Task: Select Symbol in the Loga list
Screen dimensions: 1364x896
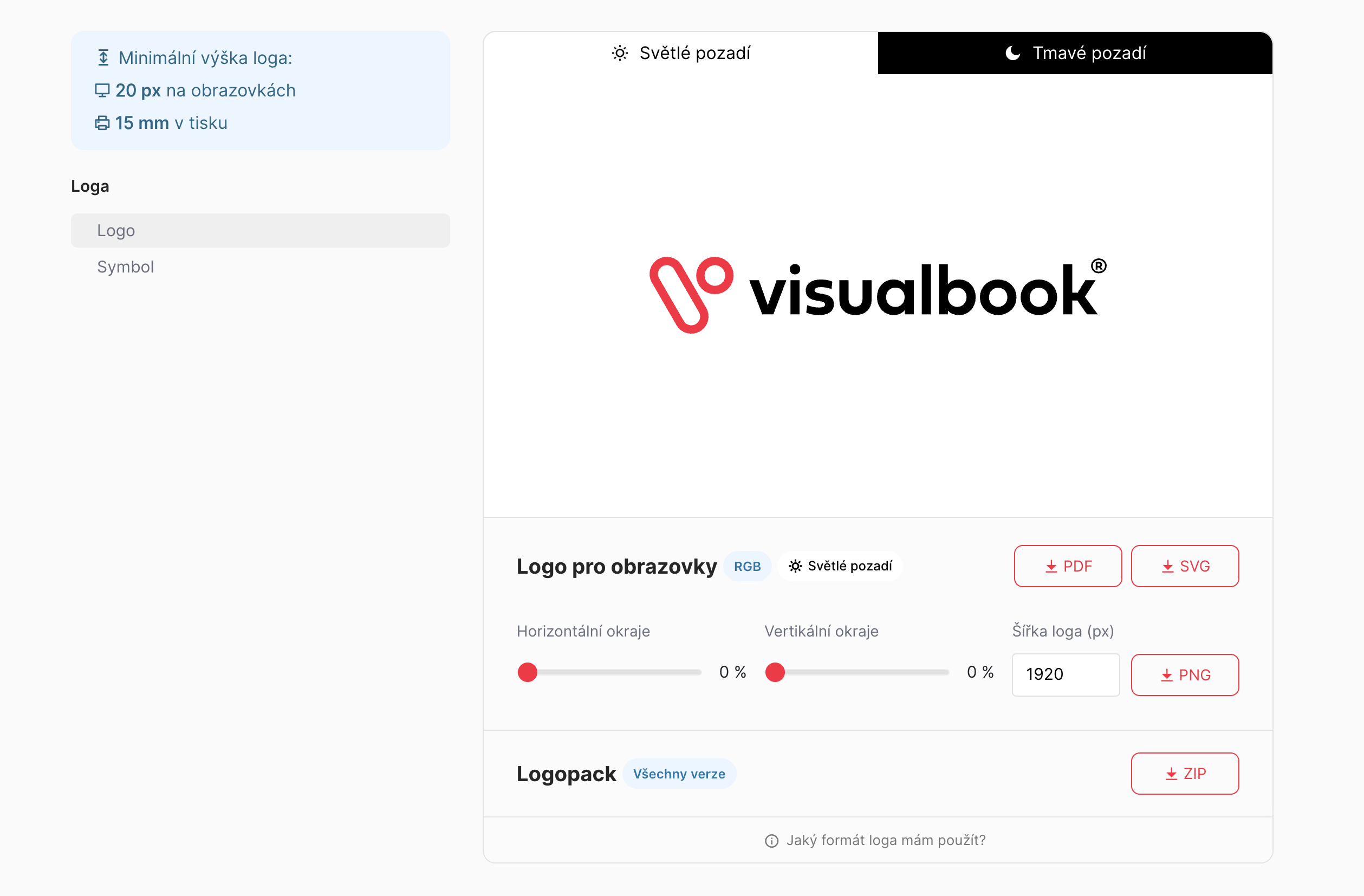Action: 260,267
